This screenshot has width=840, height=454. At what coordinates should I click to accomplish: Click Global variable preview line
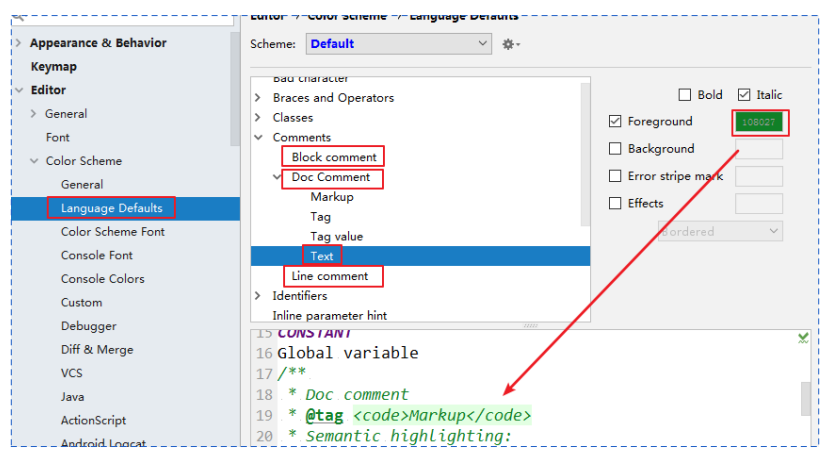[348, 353]
